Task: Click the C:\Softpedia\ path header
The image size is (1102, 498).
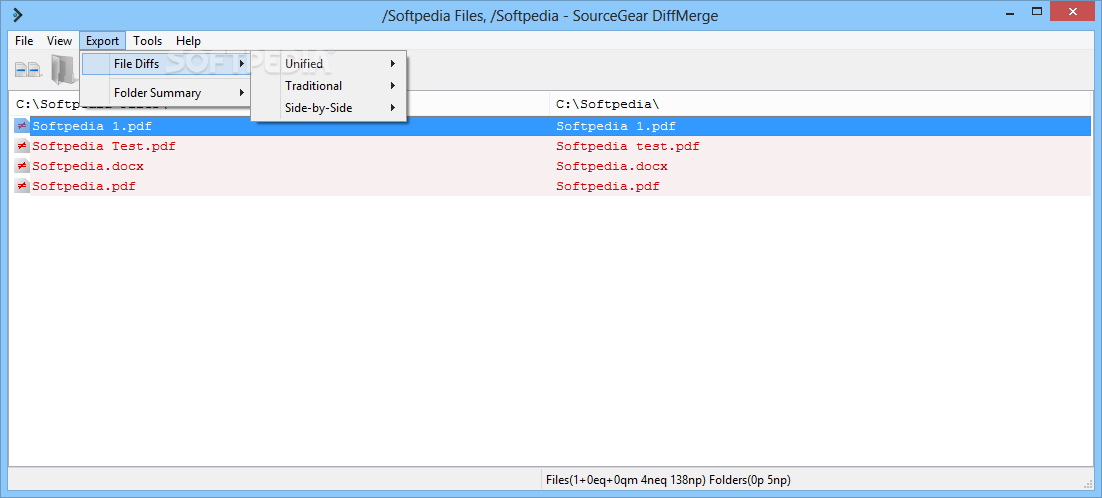Action: tap(608, 105)
